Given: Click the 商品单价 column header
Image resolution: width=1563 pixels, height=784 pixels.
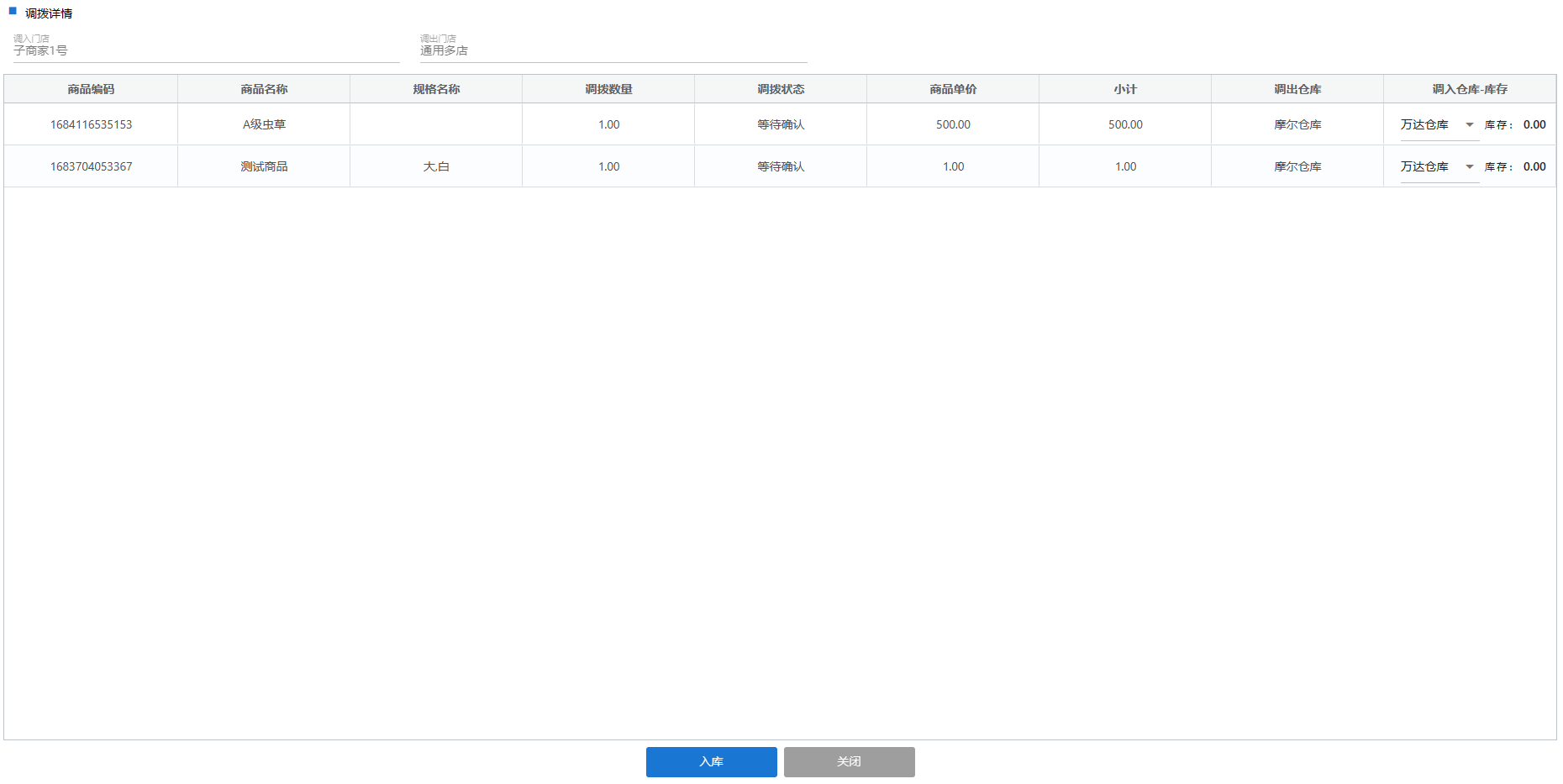Looking at the screenshot, I should (953, 89).
